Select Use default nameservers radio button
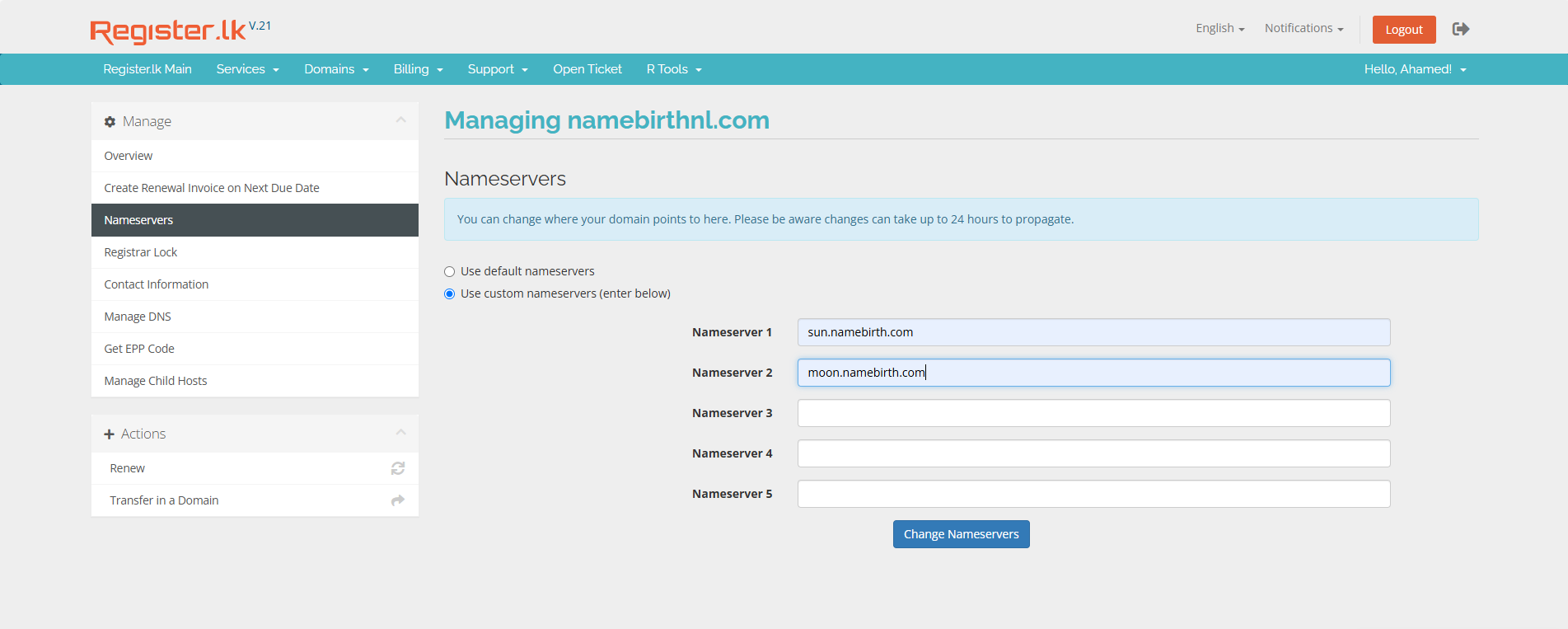The image size is (1568, 629). tap(449, 271)
